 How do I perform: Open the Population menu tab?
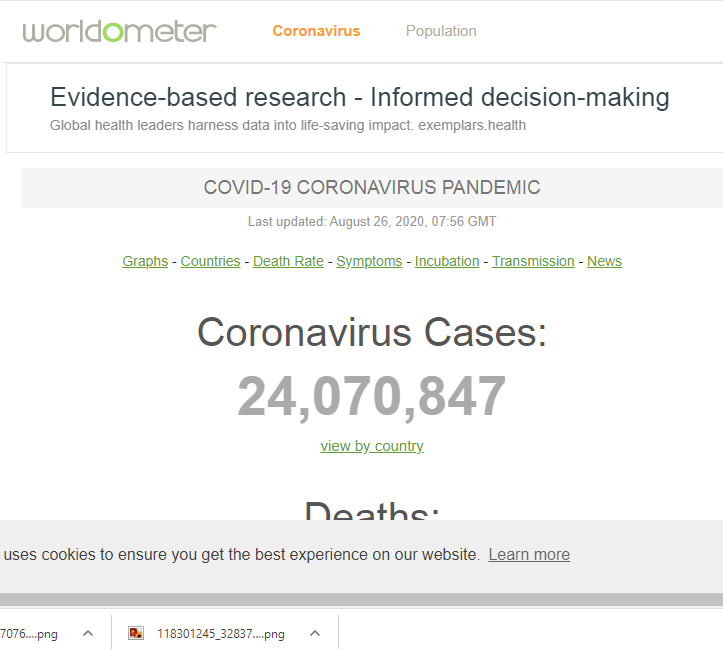[x=441, y=31]
